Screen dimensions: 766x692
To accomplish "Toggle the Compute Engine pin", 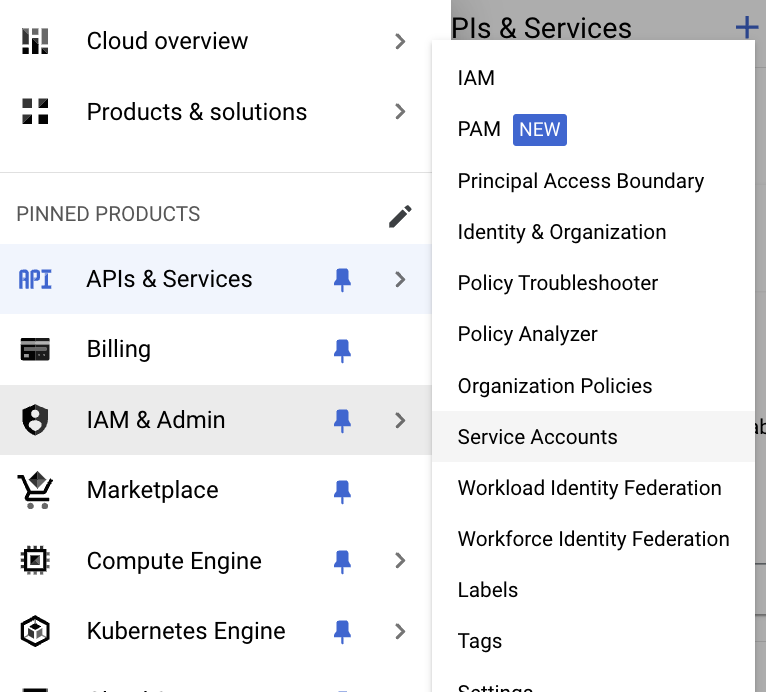I will (342, 562).
